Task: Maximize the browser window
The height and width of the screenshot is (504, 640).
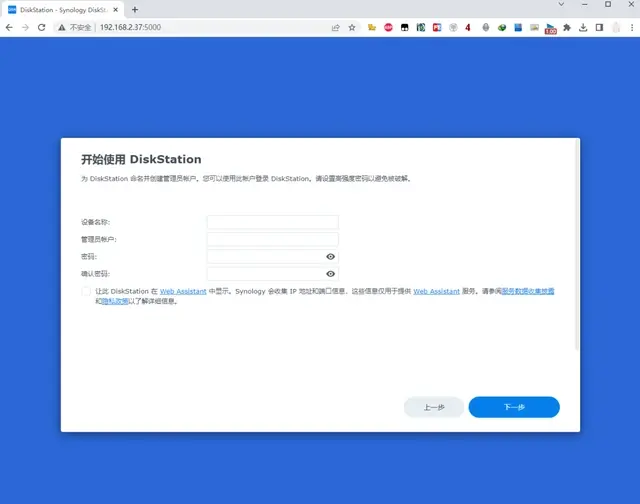Action: coord(608,4)
